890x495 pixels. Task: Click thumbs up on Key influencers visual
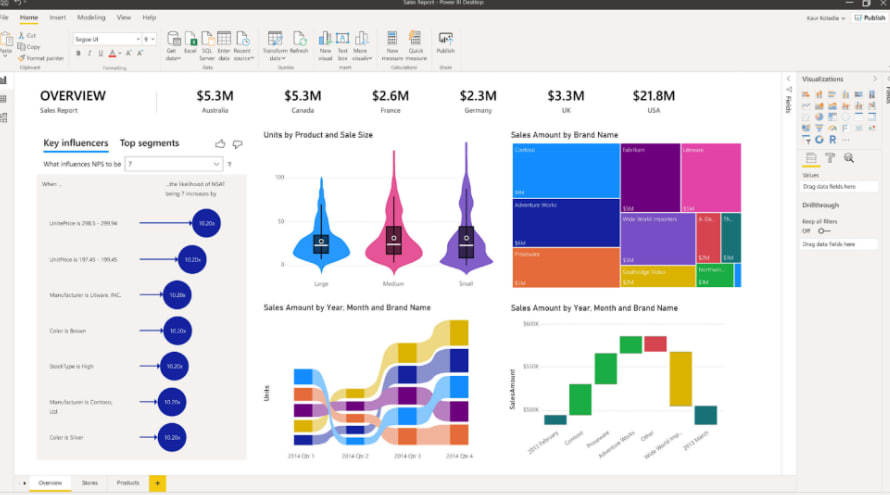221,144
